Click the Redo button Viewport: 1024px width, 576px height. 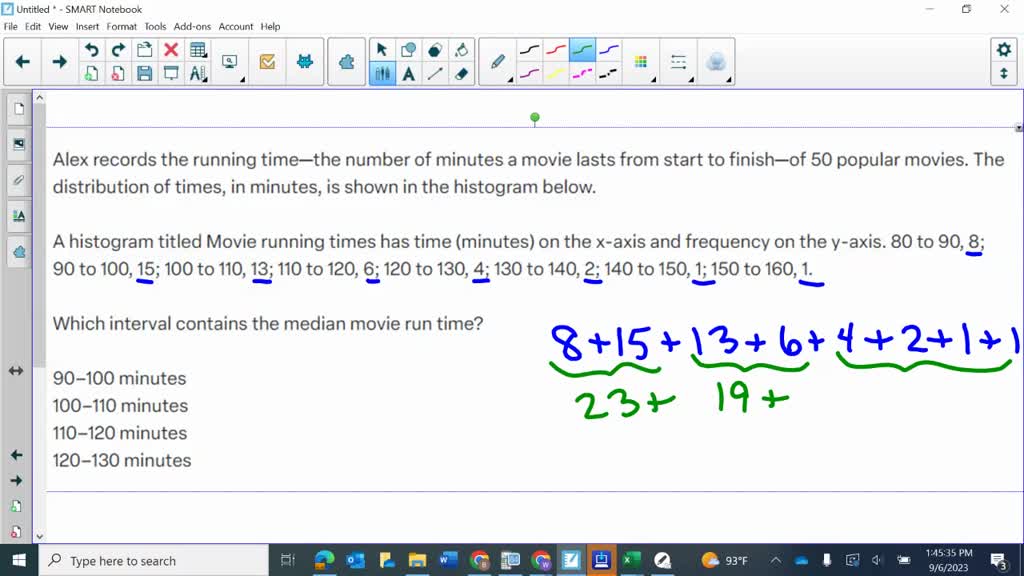(x=119, y=47)
